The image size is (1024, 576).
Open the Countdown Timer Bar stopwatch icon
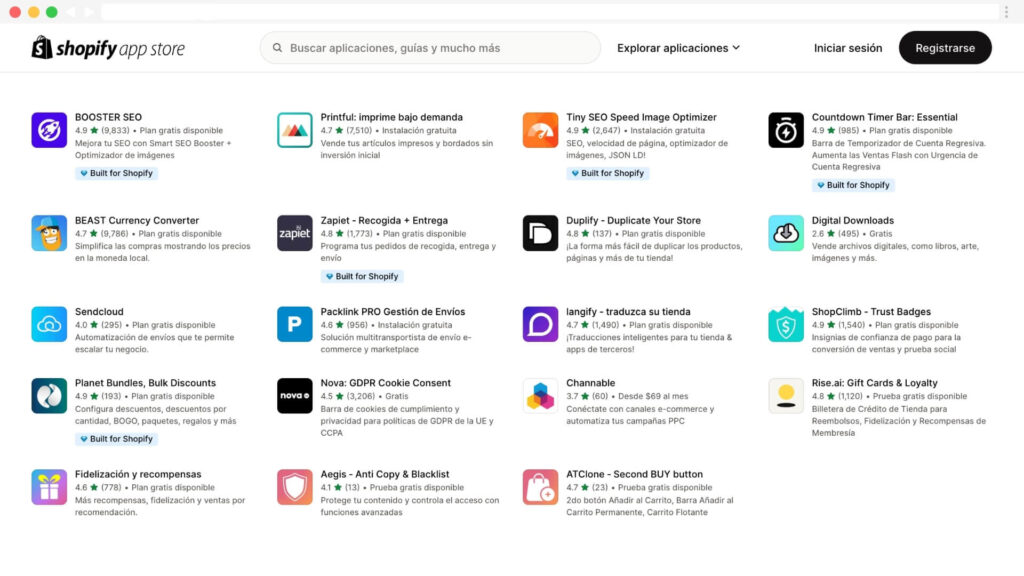(785, 128)
